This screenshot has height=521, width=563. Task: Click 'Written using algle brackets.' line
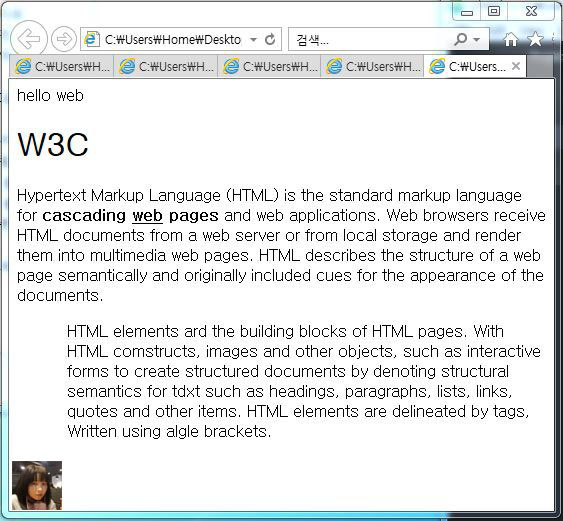point(169,431)
